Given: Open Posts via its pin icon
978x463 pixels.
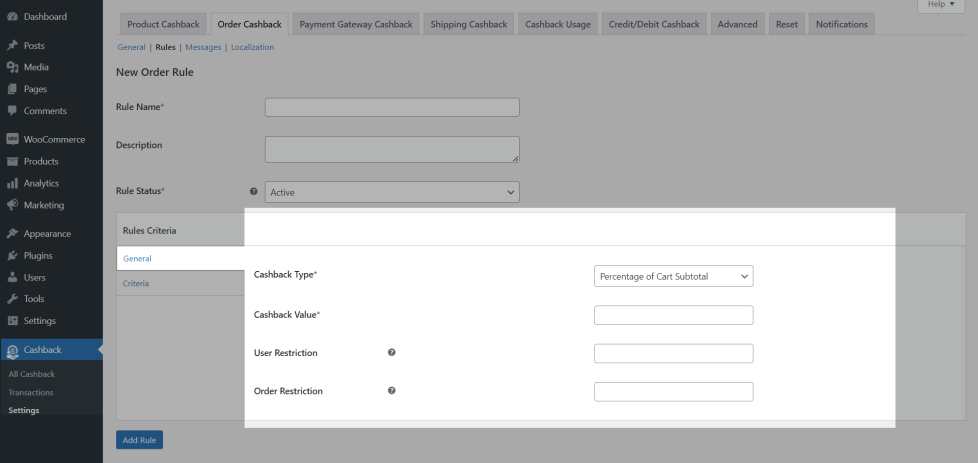Looking at the screenshot, I should tap(12, 46).
